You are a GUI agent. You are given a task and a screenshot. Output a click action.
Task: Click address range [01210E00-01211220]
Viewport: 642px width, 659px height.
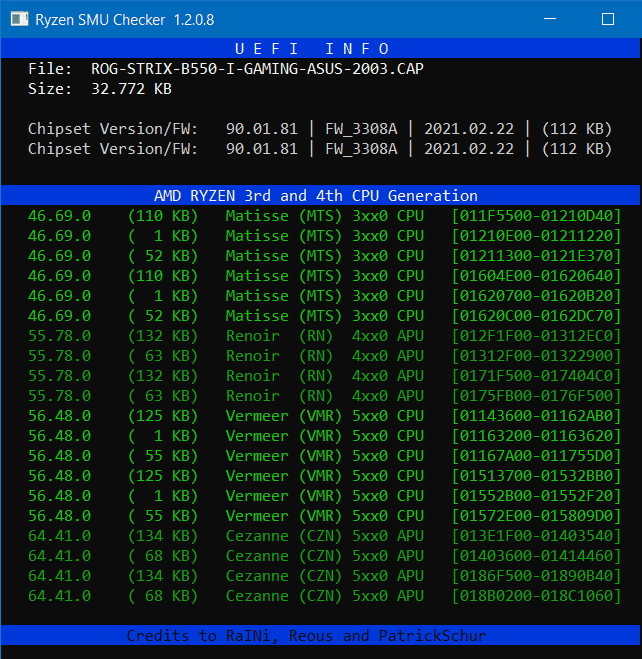tap(537, 236)
